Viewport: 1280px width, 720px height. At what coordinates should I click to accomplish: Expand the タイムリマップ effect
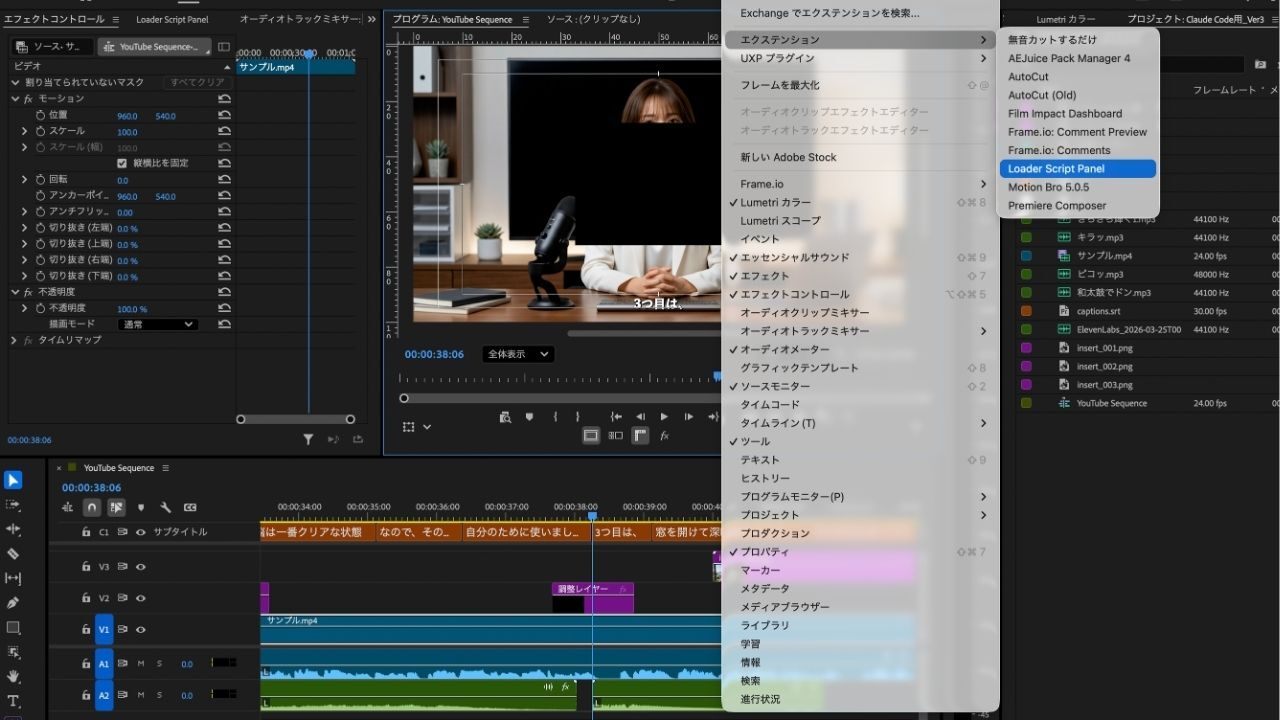[14, 341]
